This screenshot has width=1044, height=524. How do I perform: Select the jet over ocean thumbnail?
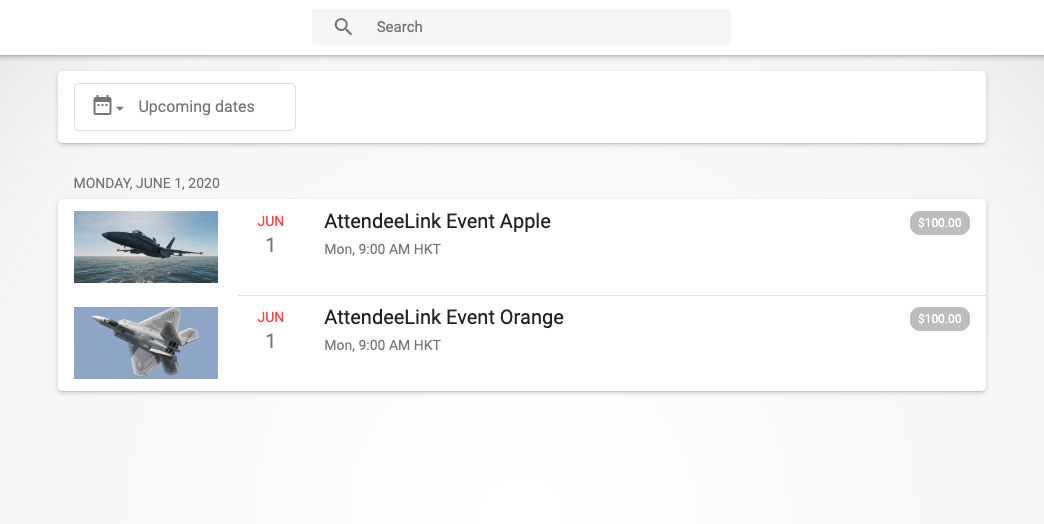click(146, 247)
